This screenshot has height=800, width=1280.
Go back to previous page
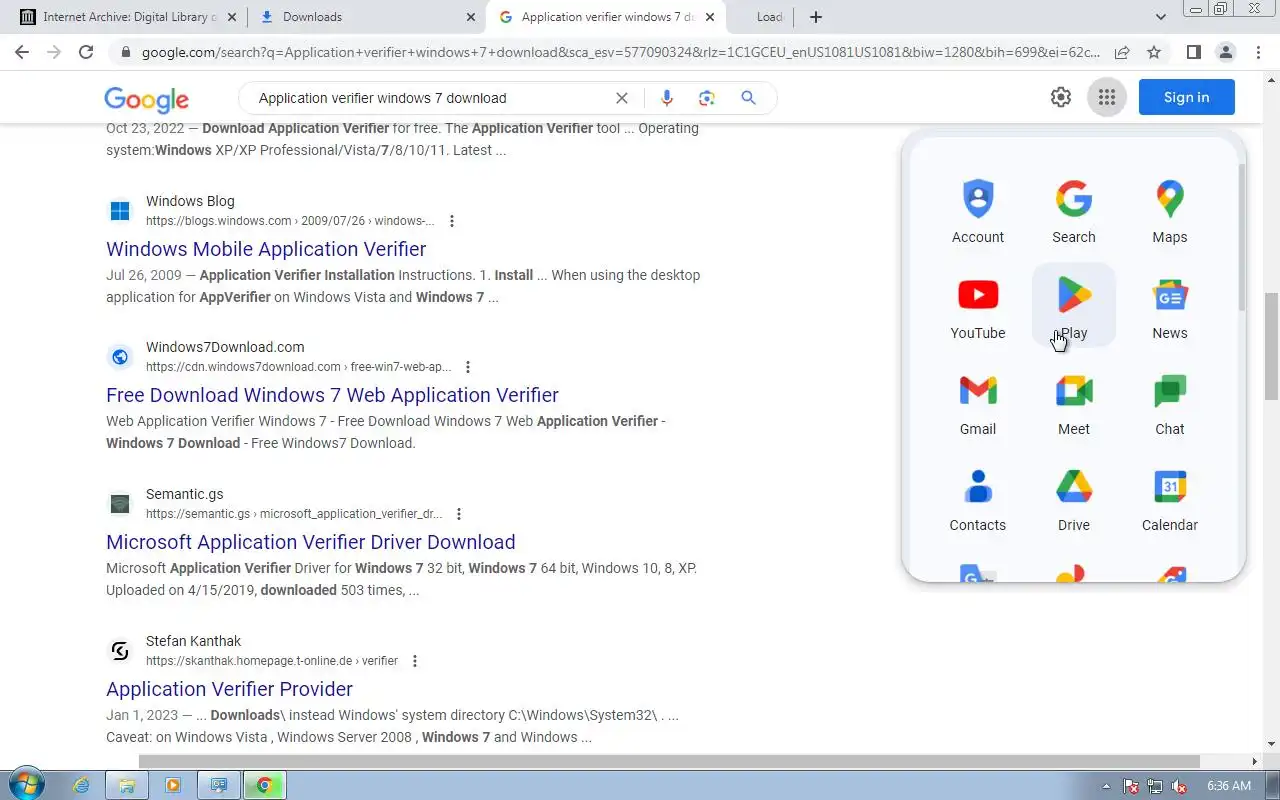[22, 52]
